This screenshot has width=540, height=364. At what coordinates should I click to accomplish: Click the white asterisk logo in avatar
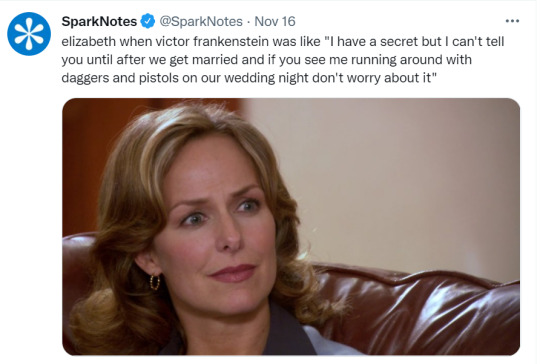(x=29, y=34)
